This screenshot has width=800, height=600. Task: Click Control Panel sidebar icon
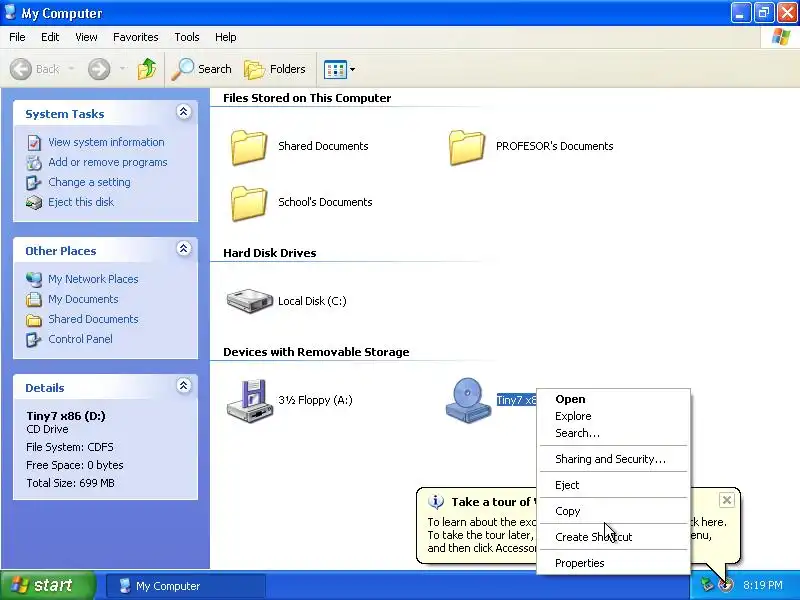[34, 339]
